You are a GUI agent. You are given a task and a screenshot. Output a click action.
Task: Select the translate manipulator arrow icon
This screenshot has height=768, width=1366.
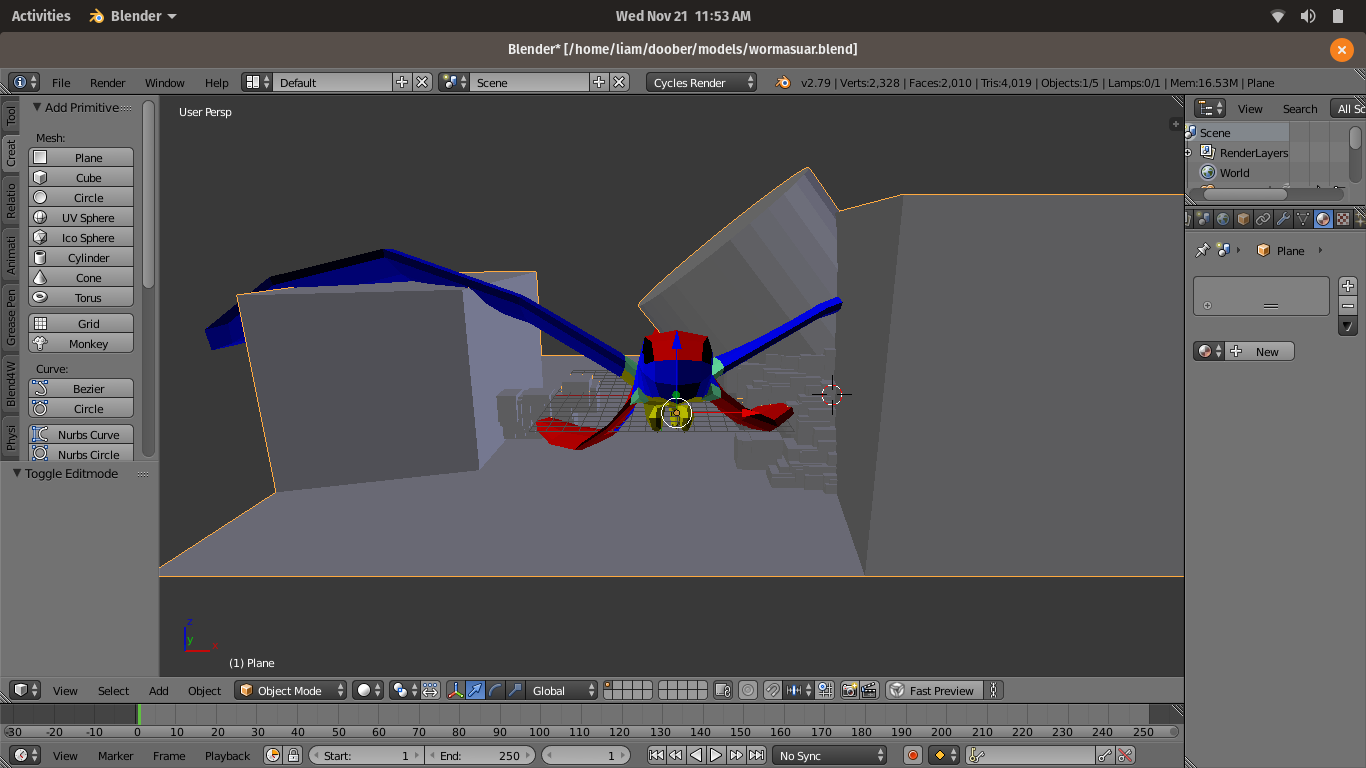(x=475, y=690)
